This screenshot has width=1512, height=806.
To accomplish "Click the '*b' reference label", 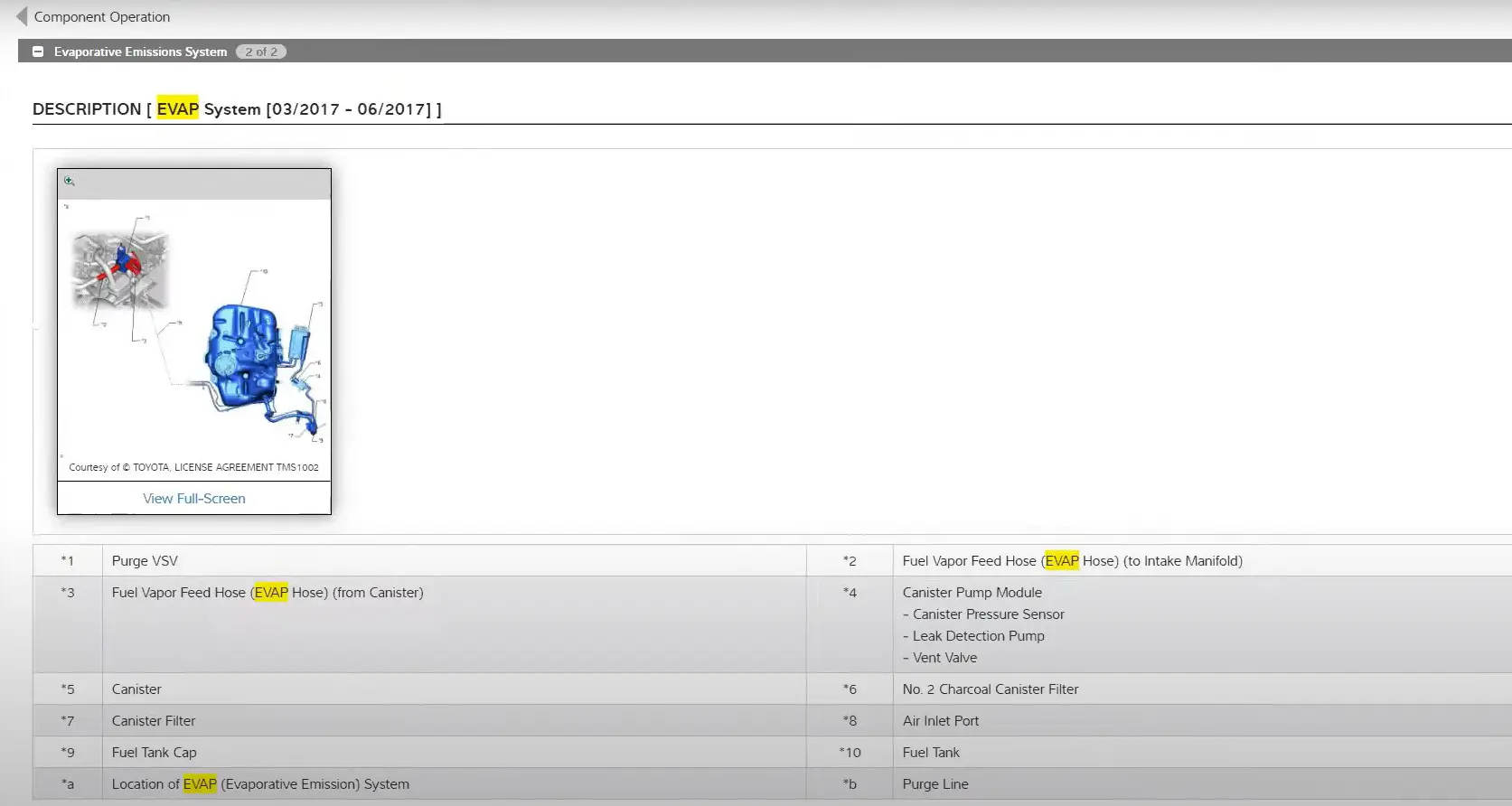I will pyautogui.click(x=850, y=784).
